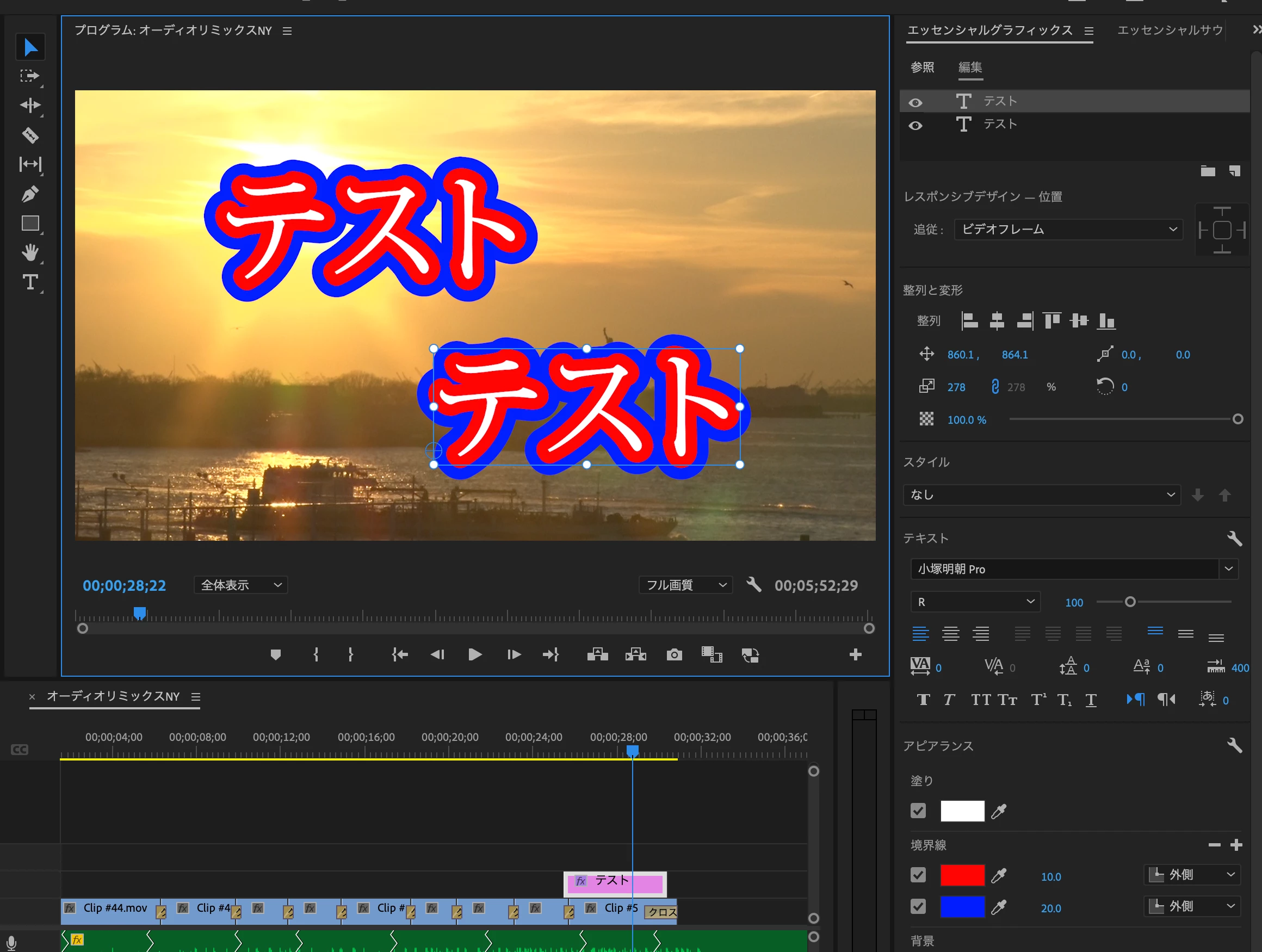Select the Razor tool
This screenshot has width=1262, height=952.
click(x=30, y=135)
